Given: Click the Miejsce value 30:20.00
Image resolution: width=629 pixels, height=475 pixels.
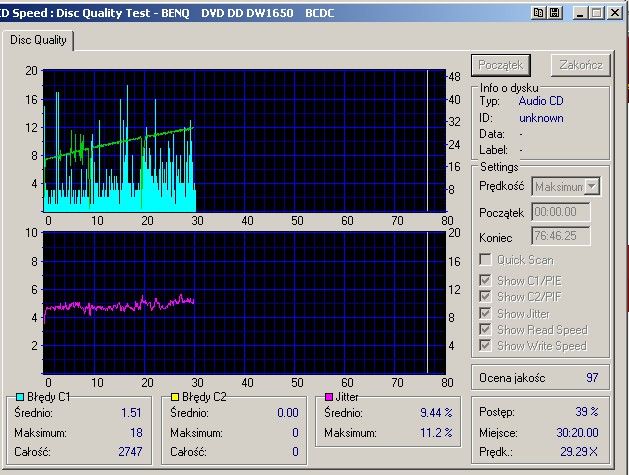Looking at the screenshot, I should [577, 432].
